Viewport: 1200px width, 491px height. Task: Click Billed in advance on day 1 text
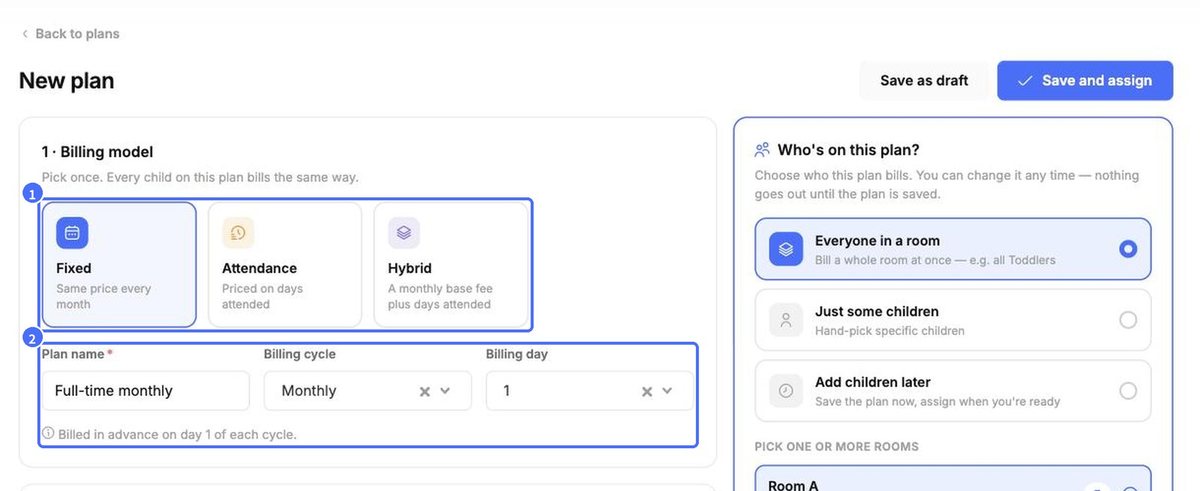[177, 435]
